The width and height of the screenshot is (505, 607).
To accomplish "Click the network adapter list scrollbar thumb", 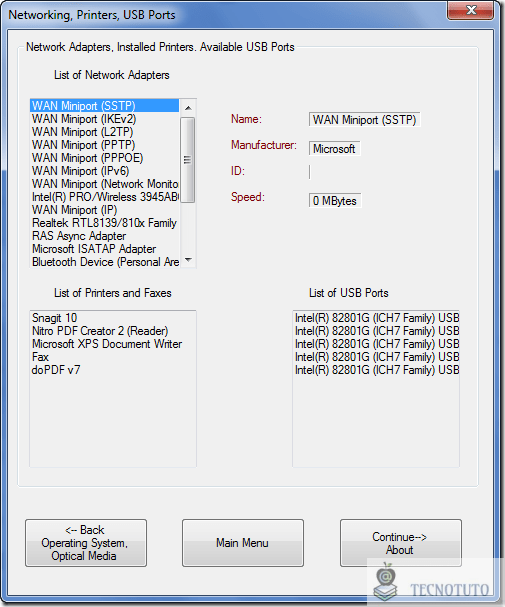I will [x=188, y=159].
